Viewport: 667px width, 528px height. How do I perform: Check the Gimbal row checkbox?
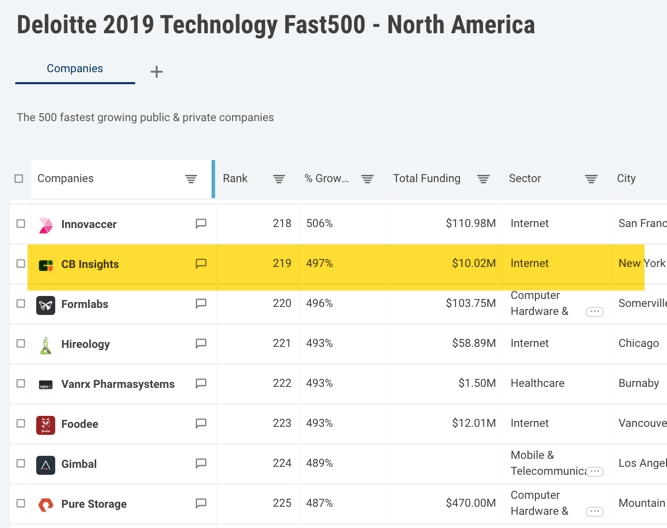20,464
